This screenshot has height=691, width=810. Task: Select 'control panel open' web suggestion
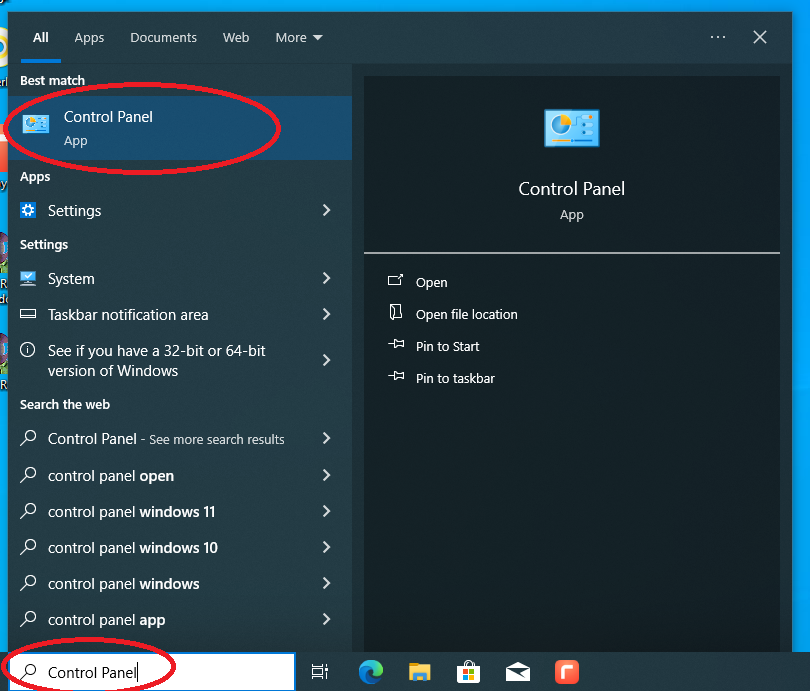[111, 476]
